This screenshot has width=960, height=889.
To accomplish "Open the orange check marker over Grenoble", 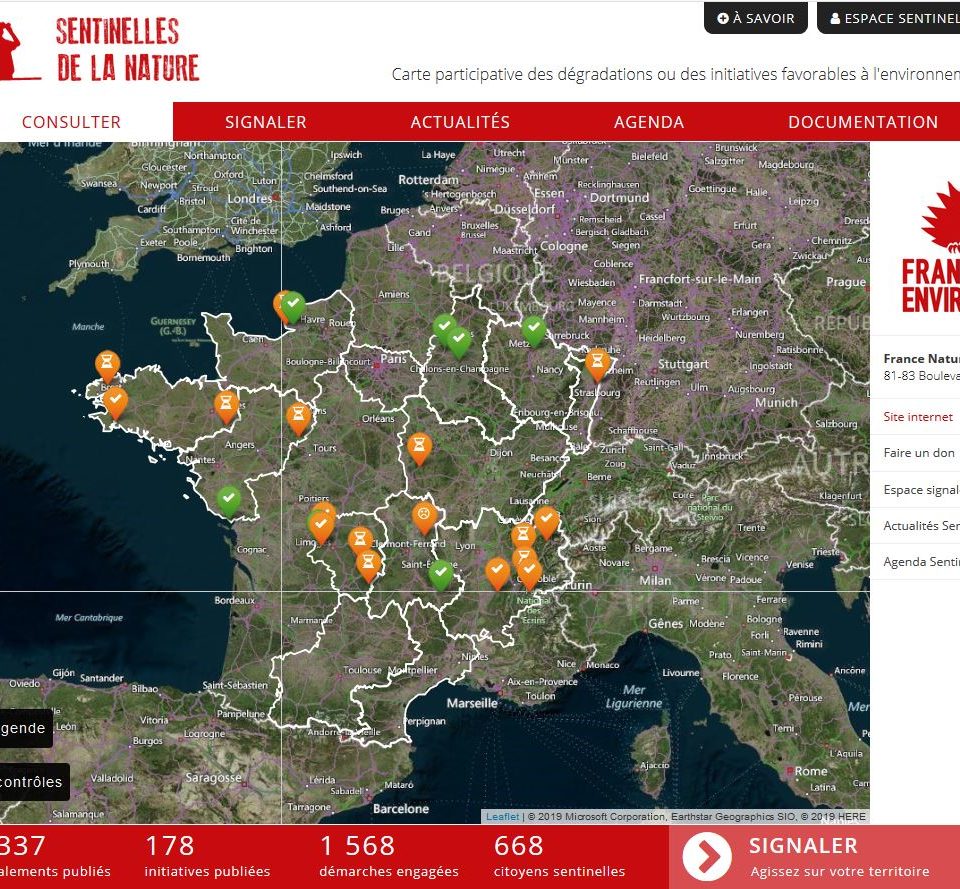I will (x=529, y=572).
